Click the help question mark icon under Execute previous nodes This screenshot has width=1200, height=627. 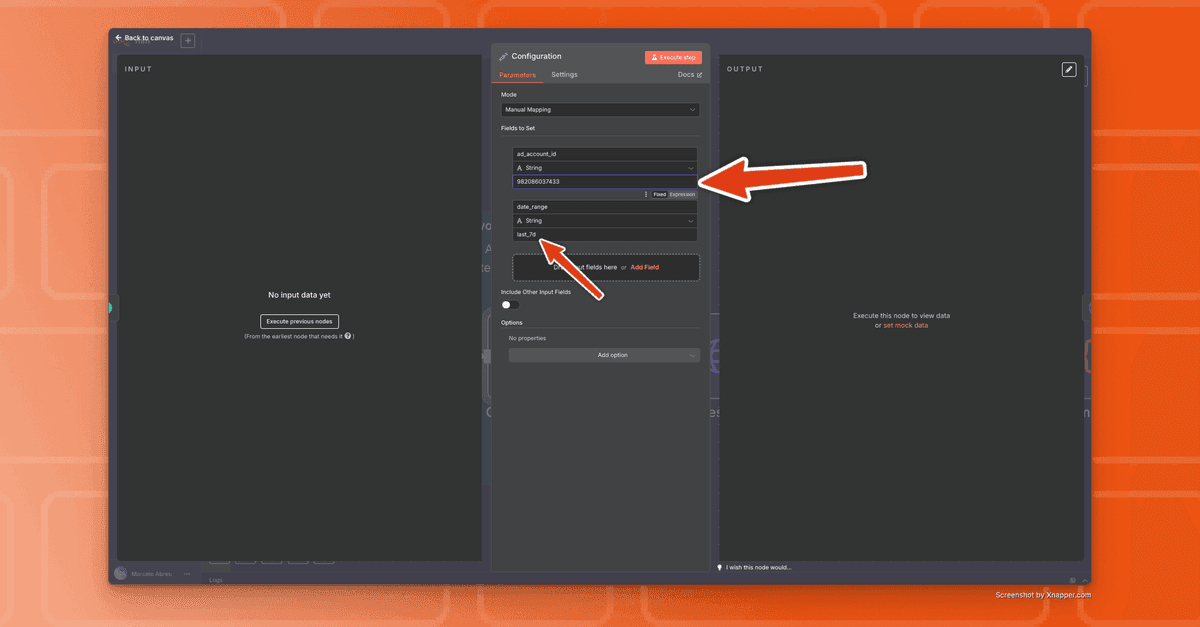click(347, 336)
